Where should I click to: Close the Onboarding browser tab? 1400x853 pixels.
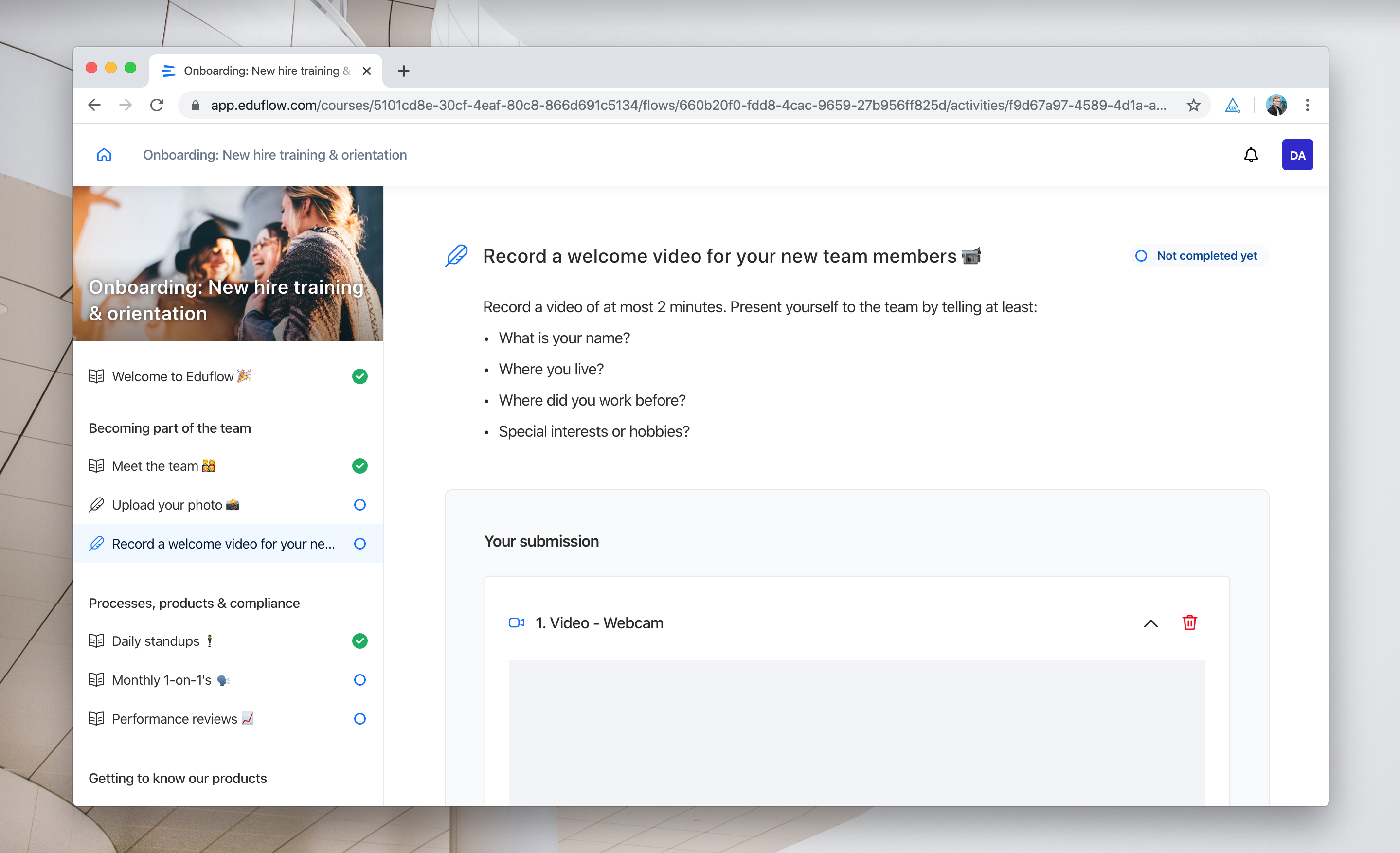tap(366, 71)
